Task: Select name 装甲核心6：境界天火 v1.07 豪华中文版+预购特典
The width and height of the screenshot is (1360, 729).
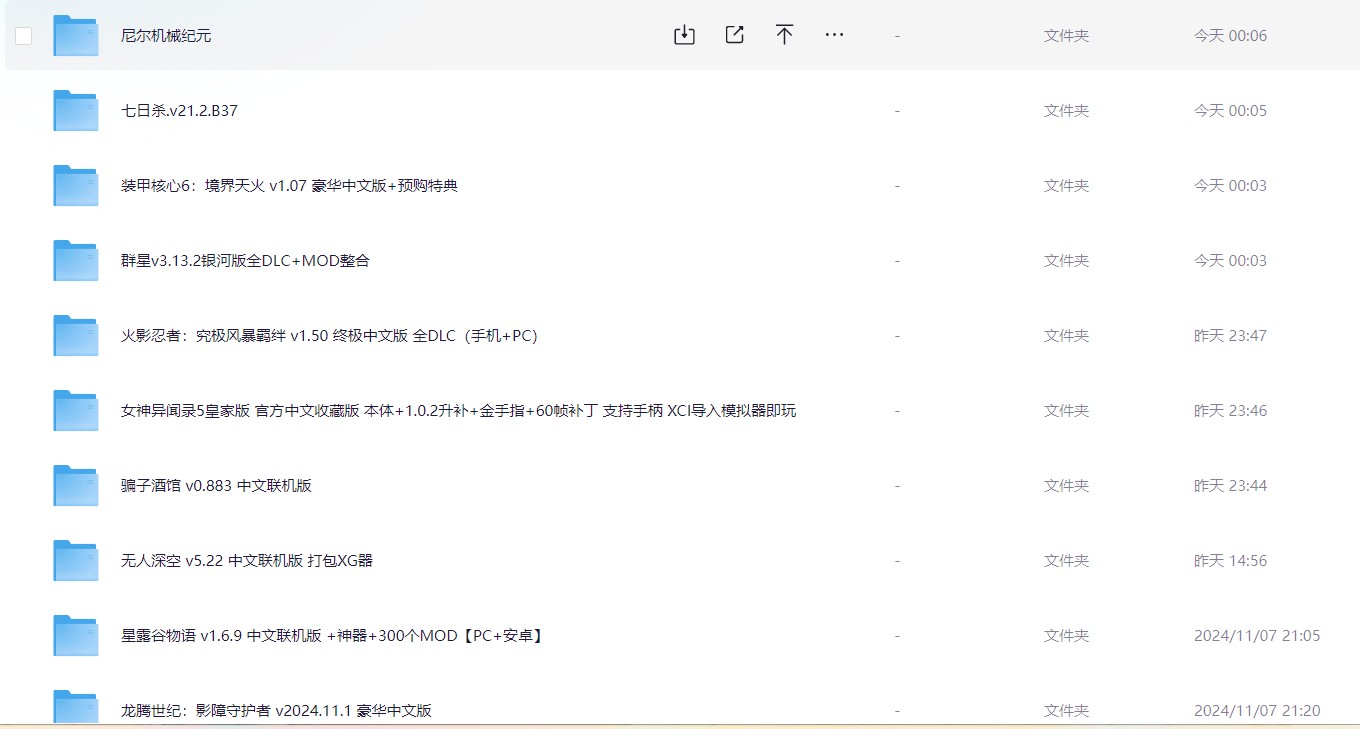Action: pyautogui.click(x=289, y=186)
